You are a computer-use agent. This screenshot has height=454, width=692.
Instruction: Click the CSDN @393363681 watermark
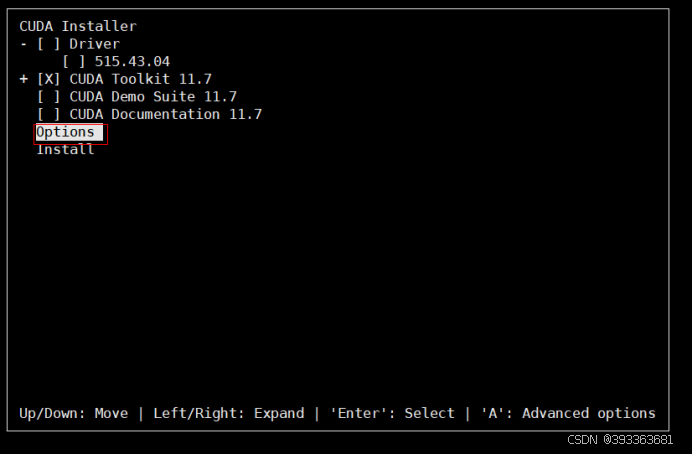click(x=620, y=440)
